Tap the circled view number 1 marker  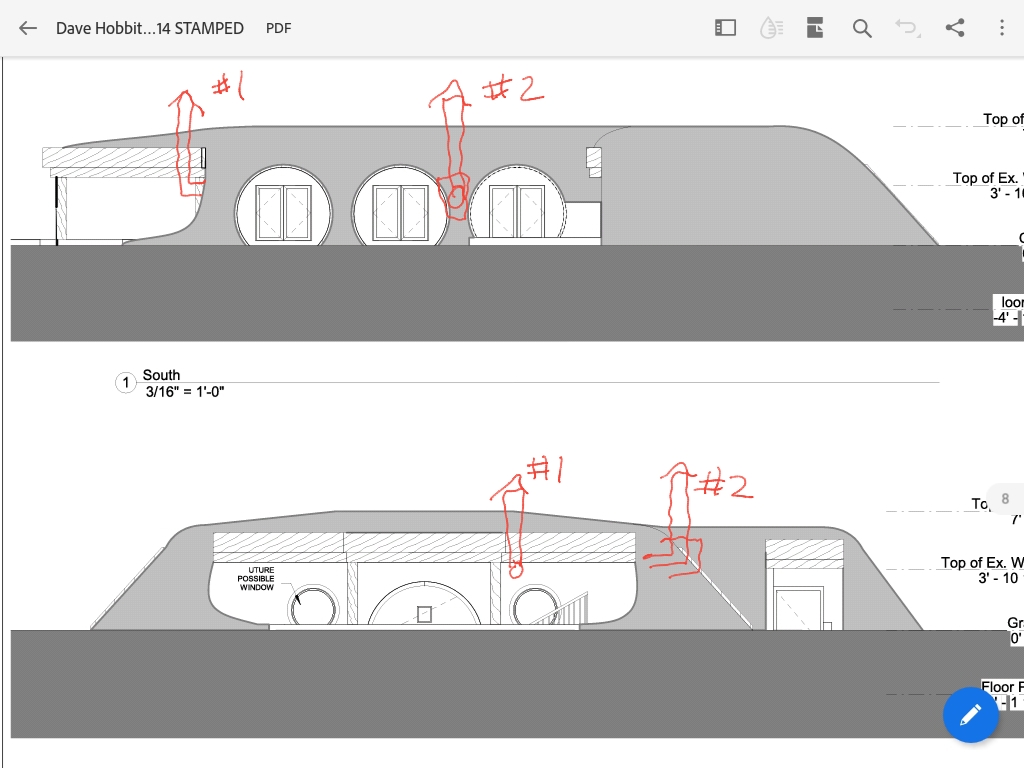[126, 383]
